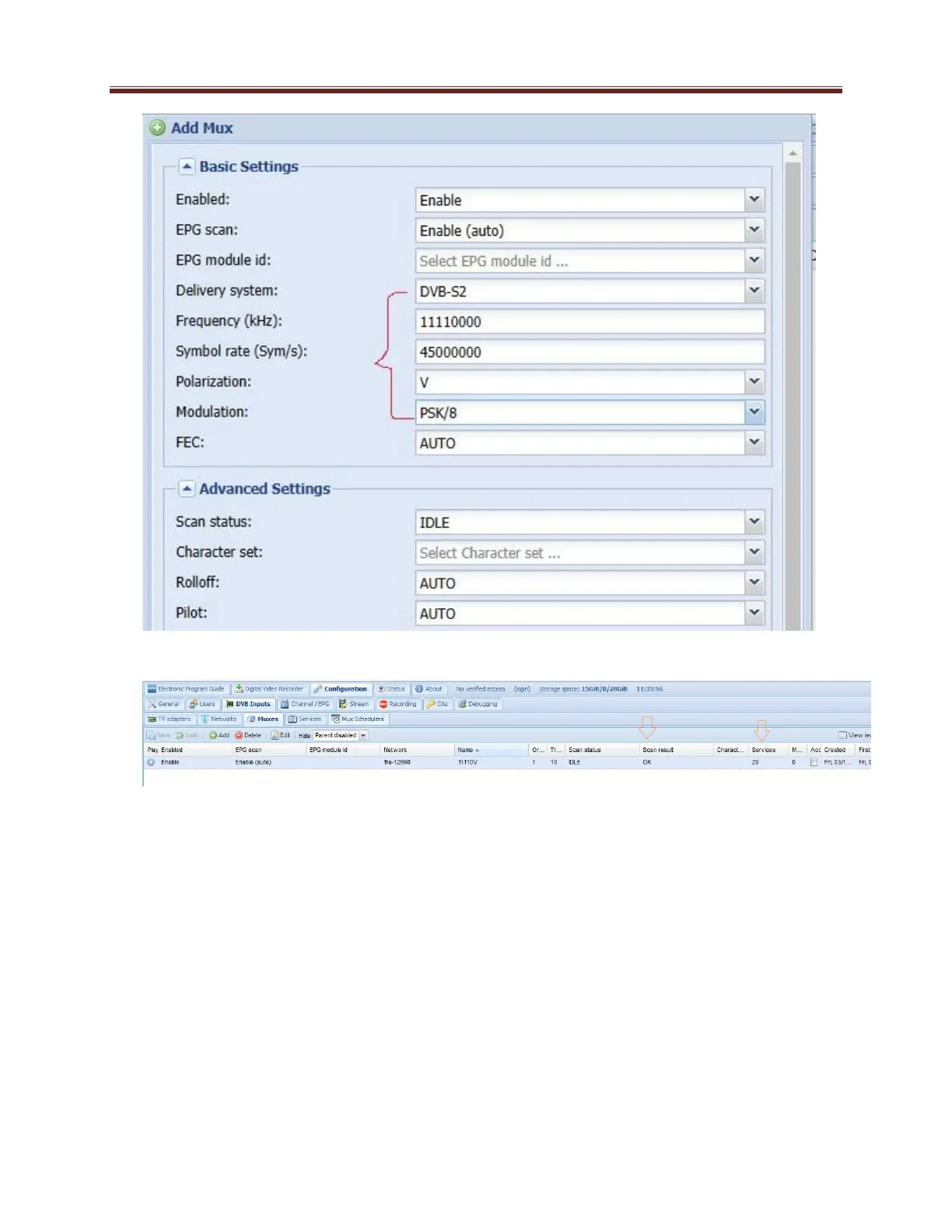Switch to the Services subtab
The width and height of the screenshot is (952, 1232).
pyautogui.click(x=305, y=719)
